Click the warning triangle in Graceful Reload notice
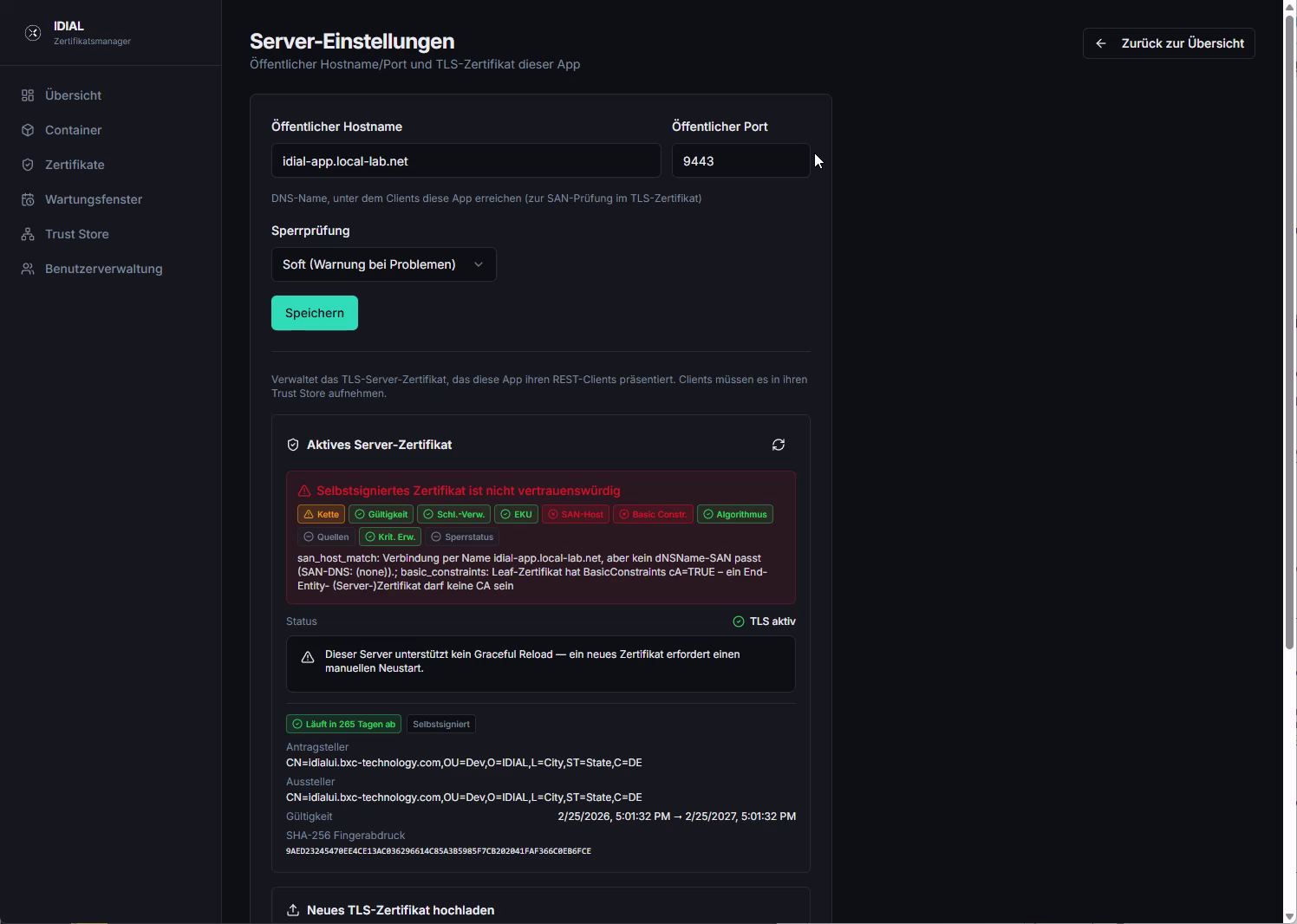The image size is (1297, 924). point(308,658)
